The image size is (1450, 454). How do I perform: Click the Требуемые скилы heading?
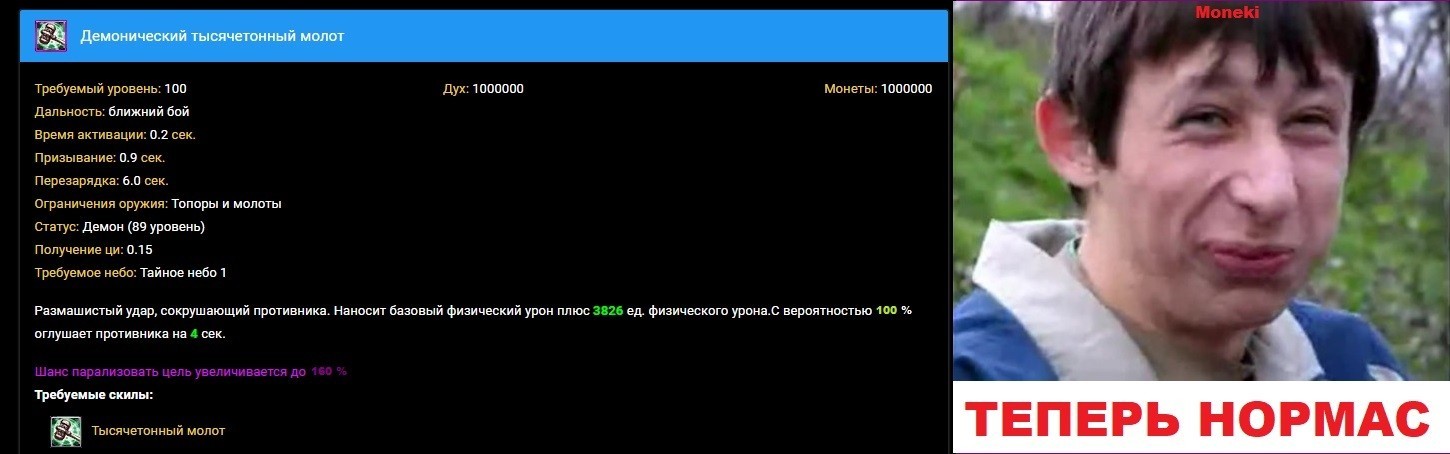[93, 395]
